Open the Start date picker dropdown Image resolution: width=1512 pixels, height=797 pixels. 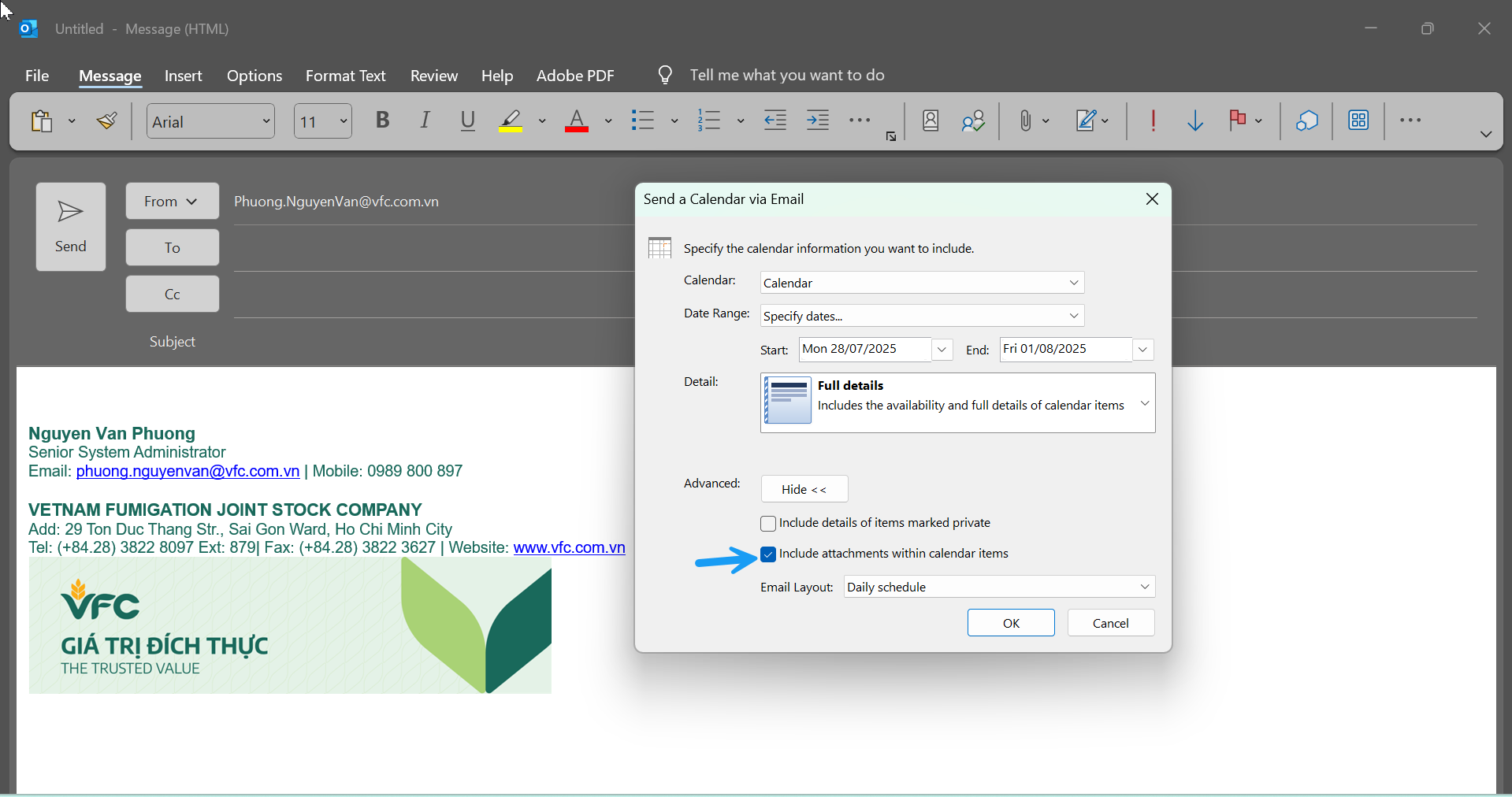tap(942, 350)
